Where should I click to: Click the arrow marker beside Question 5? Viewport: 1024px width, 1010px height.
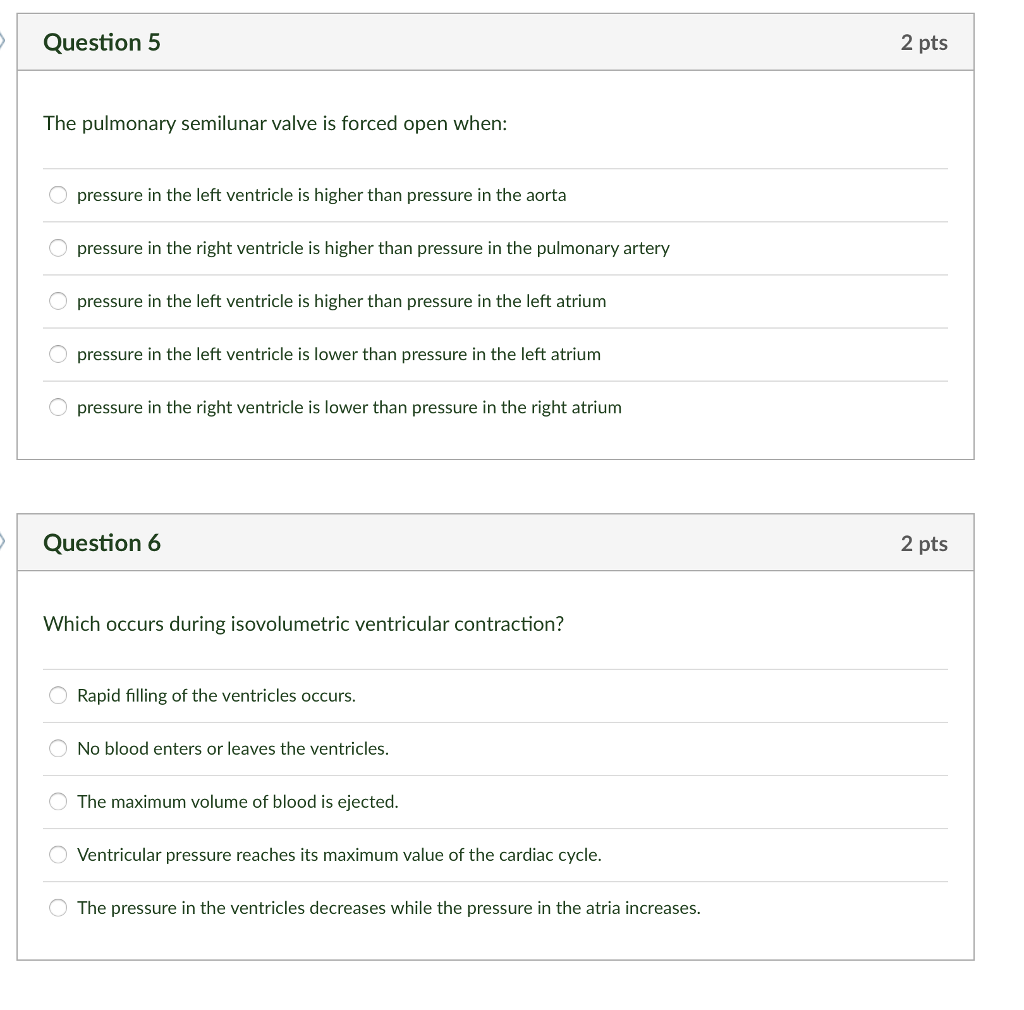tap(4, 42)
